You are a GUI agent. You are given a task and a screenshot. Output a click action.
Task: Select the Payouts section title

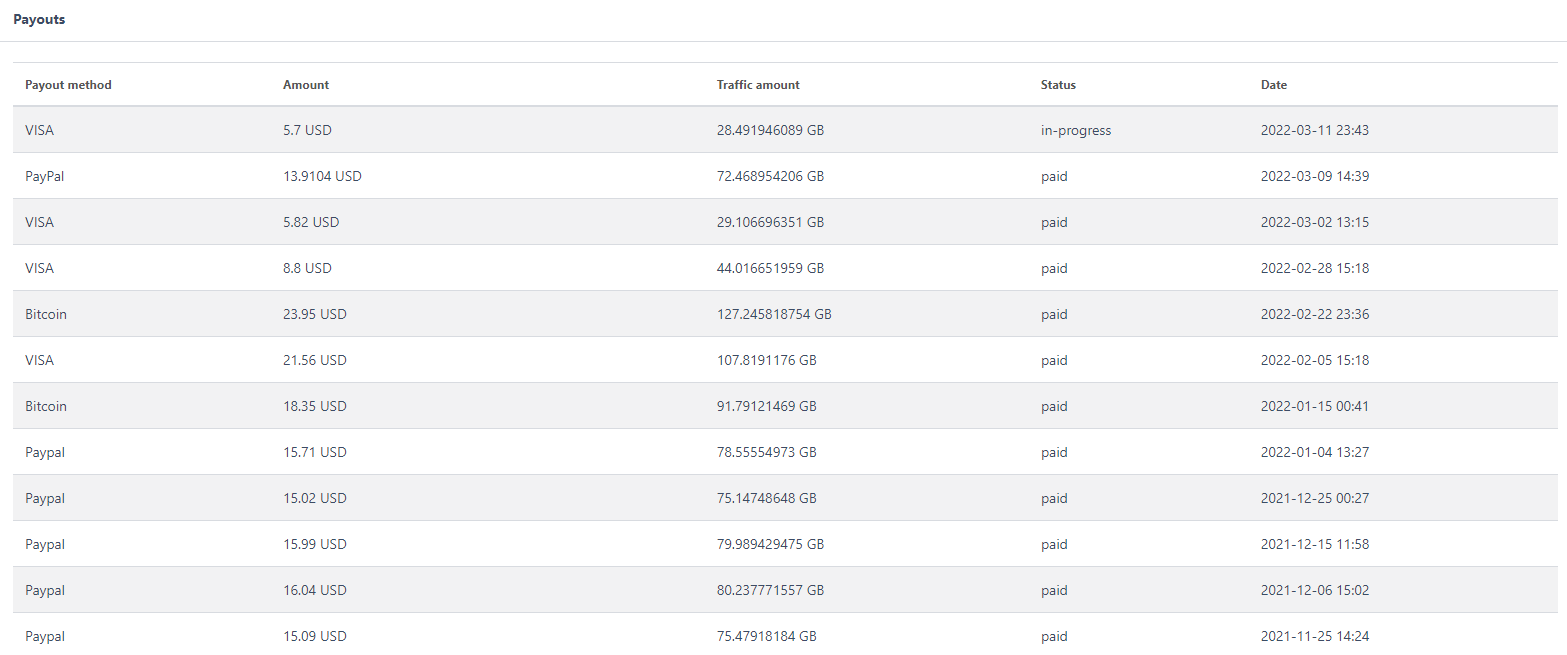coord(39,19)
